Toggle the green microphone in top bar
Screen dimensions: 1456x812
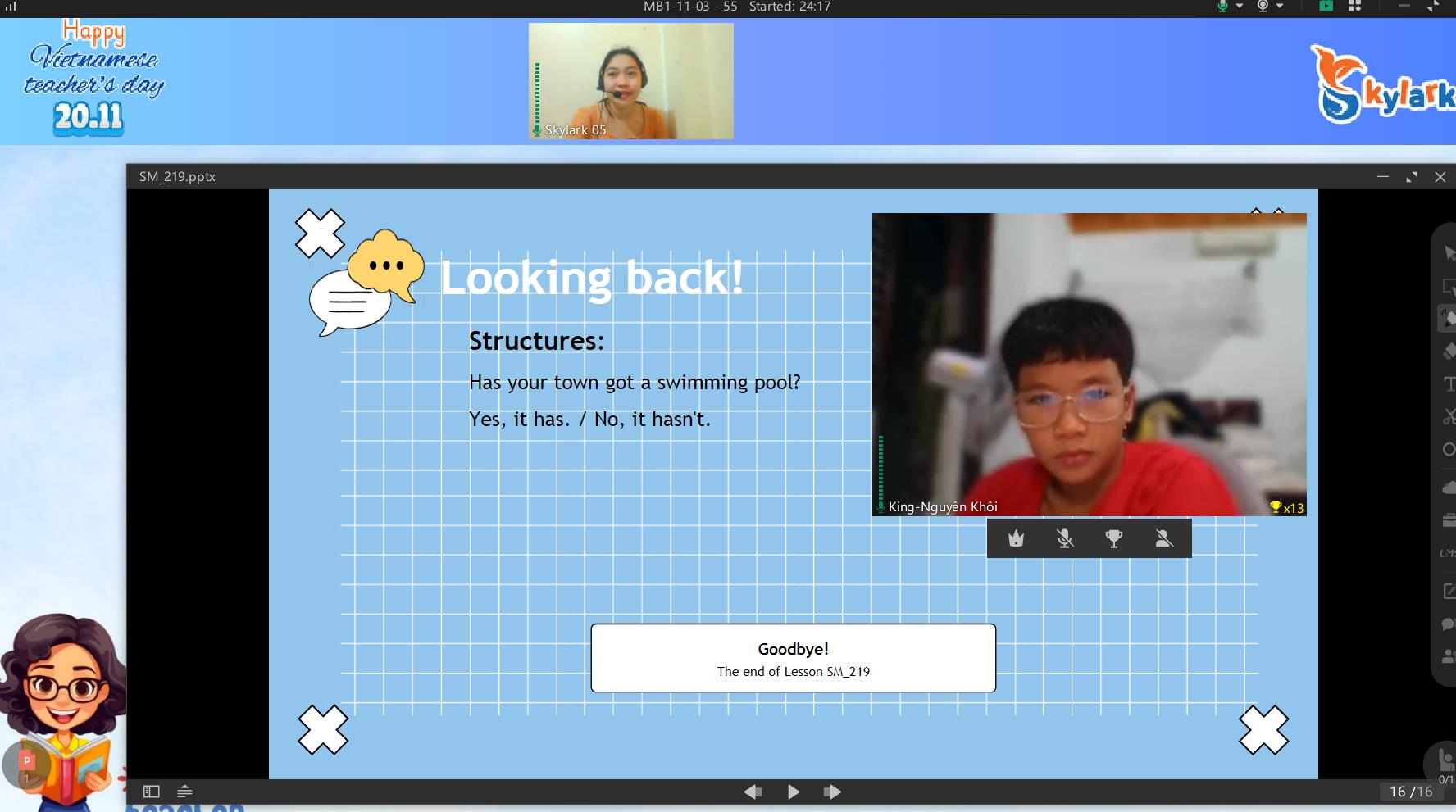(x=1222, y=7)
